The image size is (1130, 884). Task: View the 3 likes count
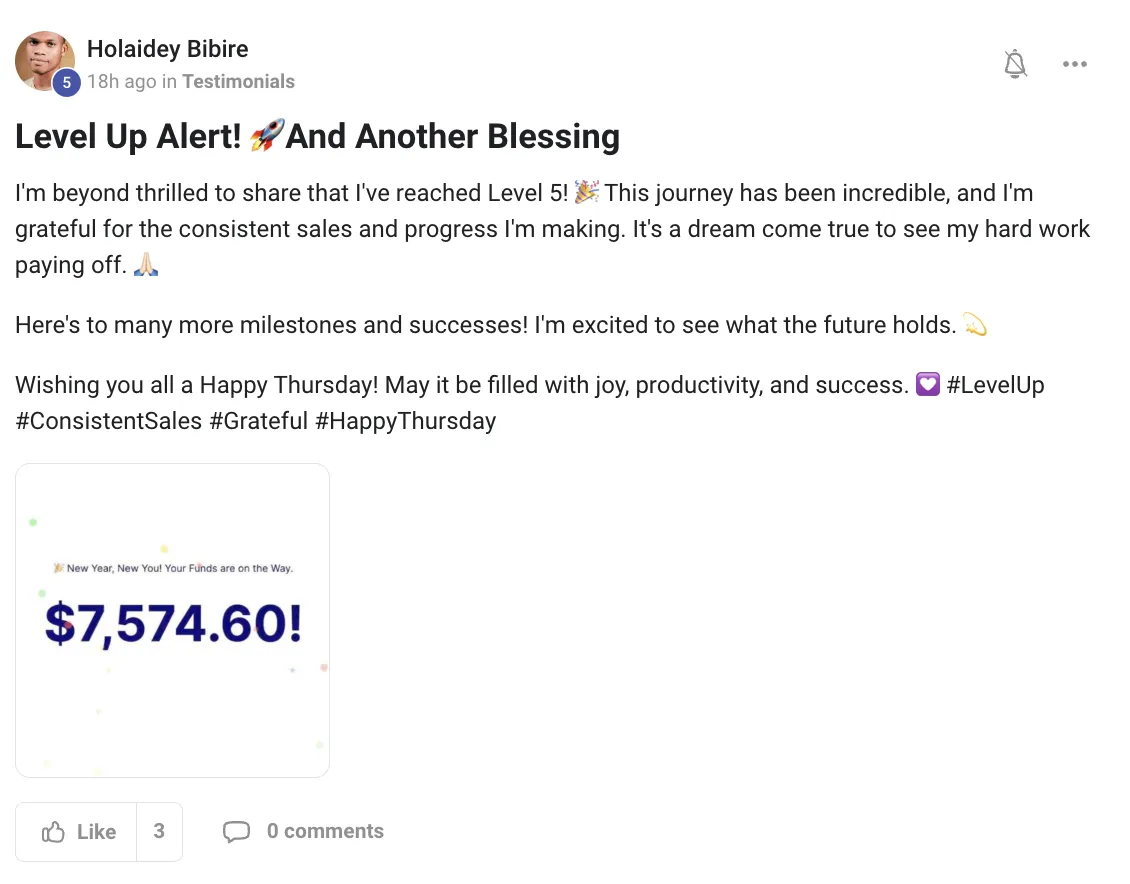pyautogui.click(x=159, y=831)
